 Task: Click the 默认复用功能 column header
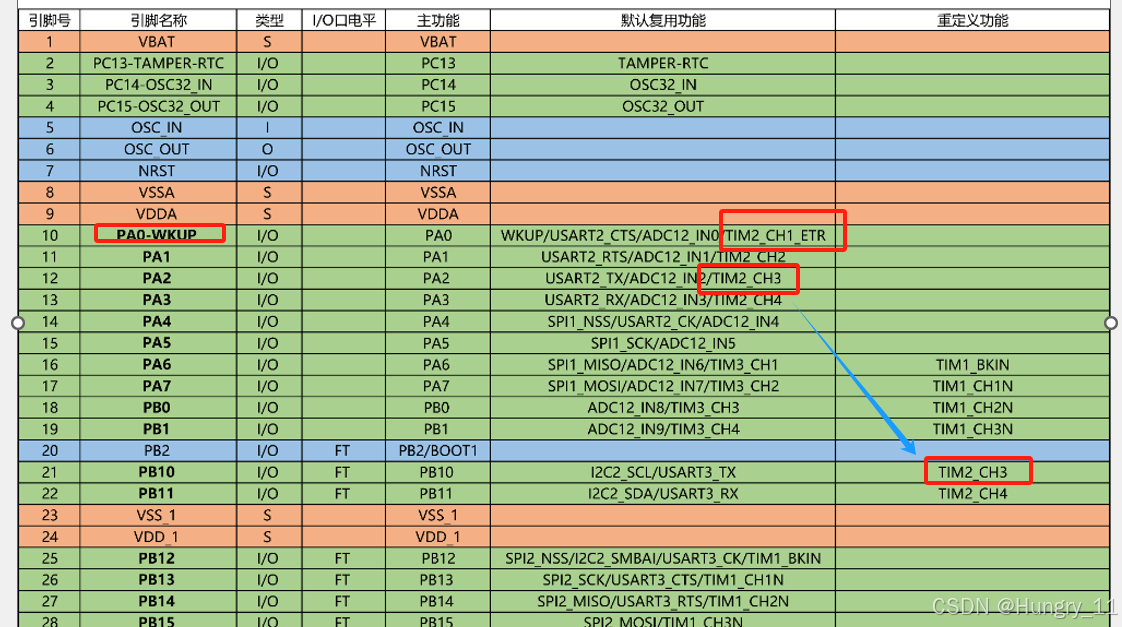point(663,20)
